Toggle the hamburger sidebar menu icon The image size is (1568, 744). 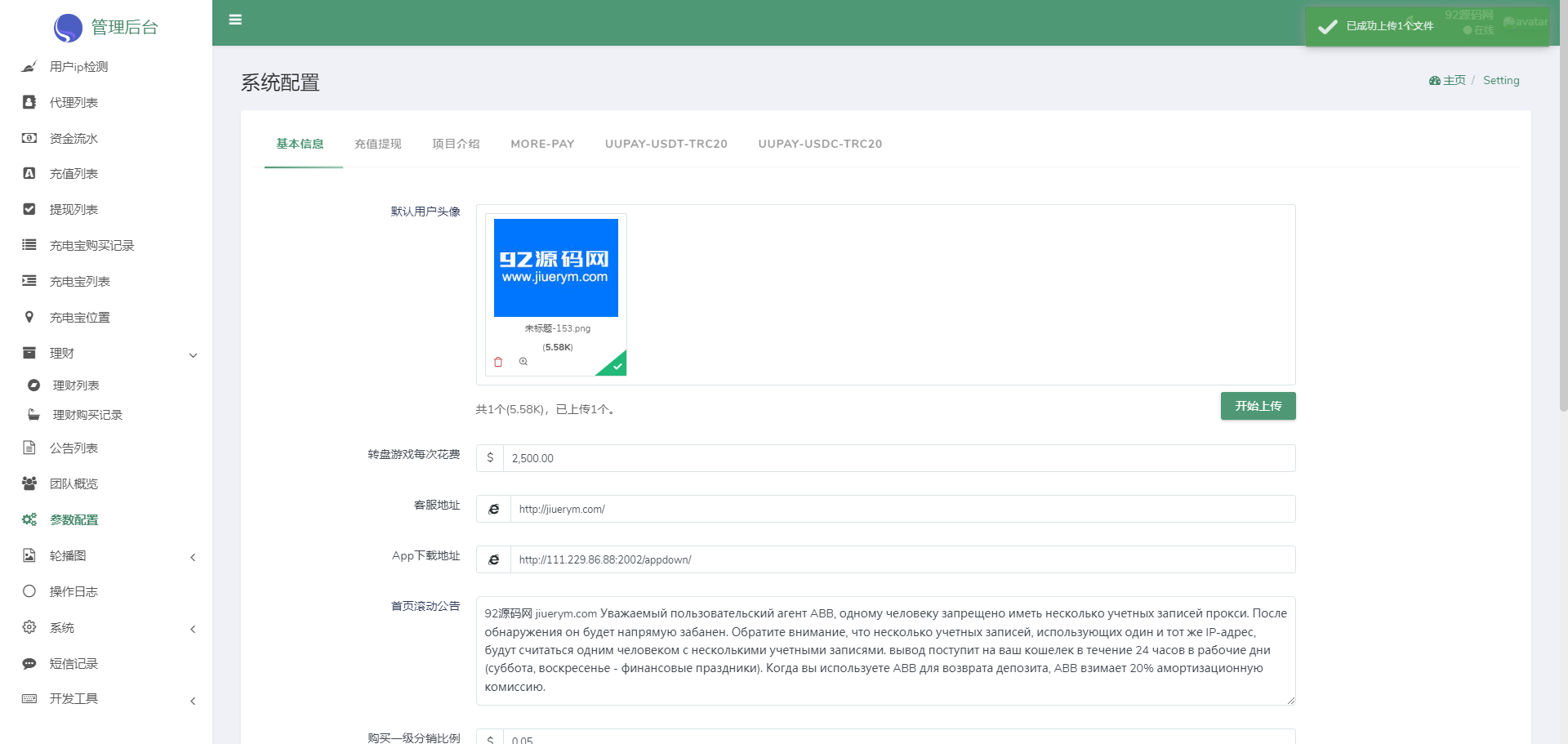(x=235, y=20)
